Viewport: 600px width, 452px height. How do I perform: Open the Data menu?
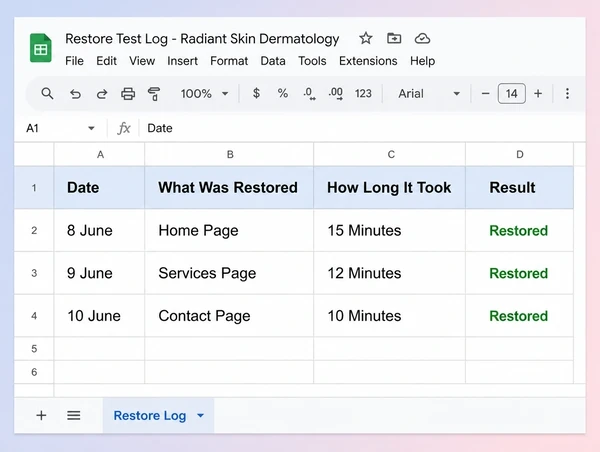(x=273, y=61)
